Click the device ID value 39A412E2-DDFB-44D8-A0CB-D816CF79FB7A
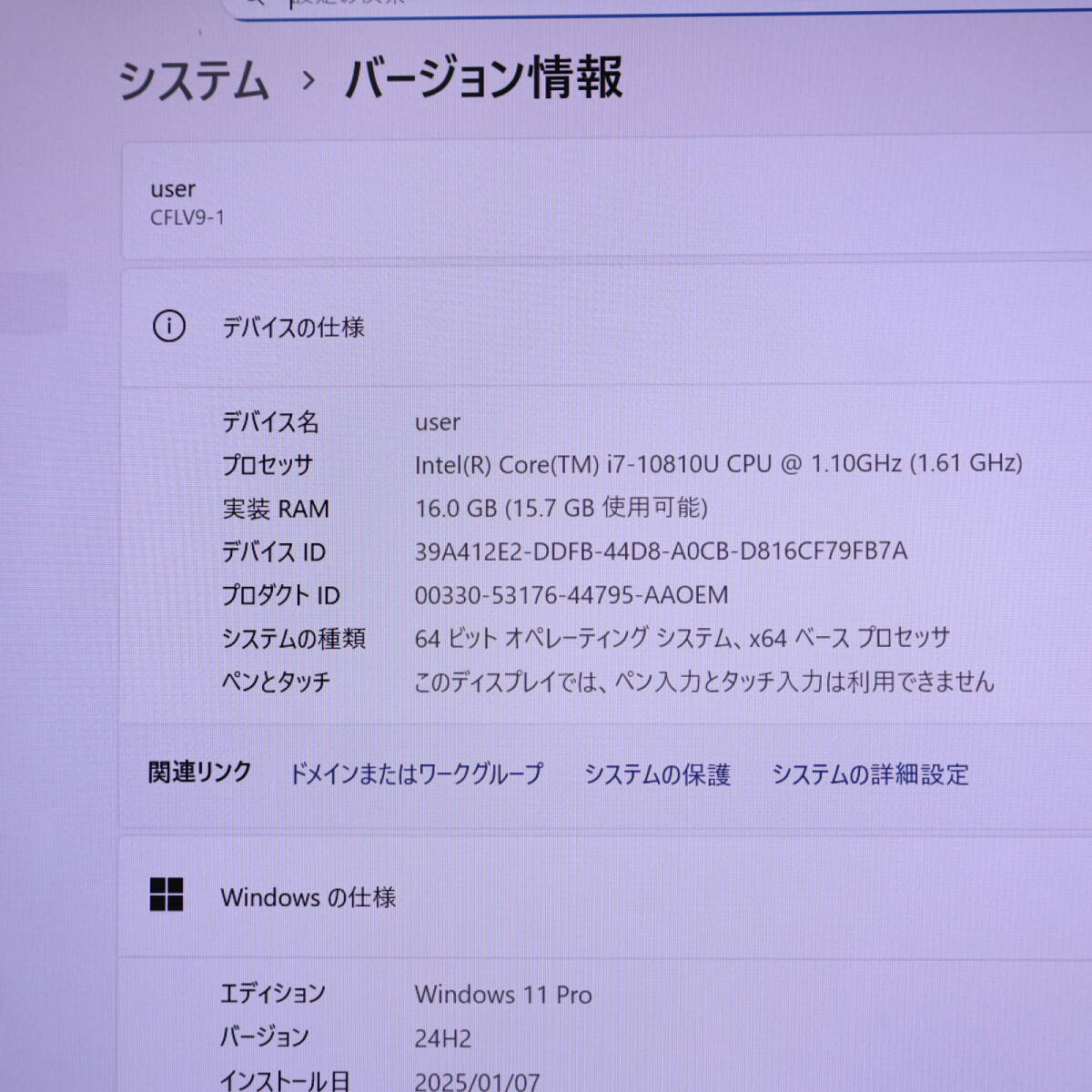 (x=662, y=551)
